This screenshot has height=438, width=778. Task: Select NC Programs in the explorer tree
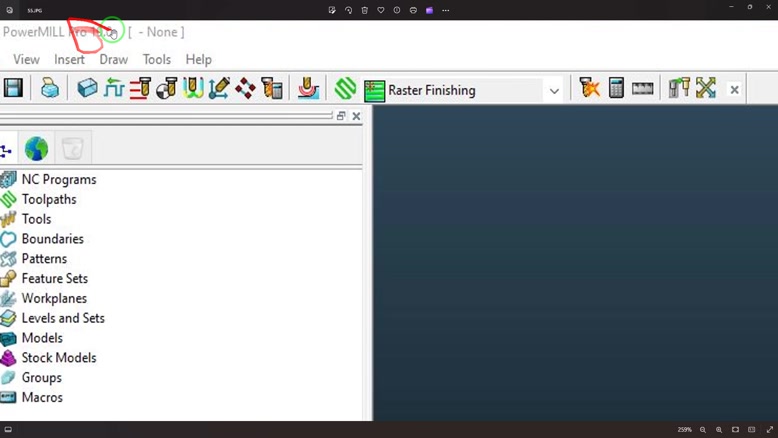coord(59,179)
